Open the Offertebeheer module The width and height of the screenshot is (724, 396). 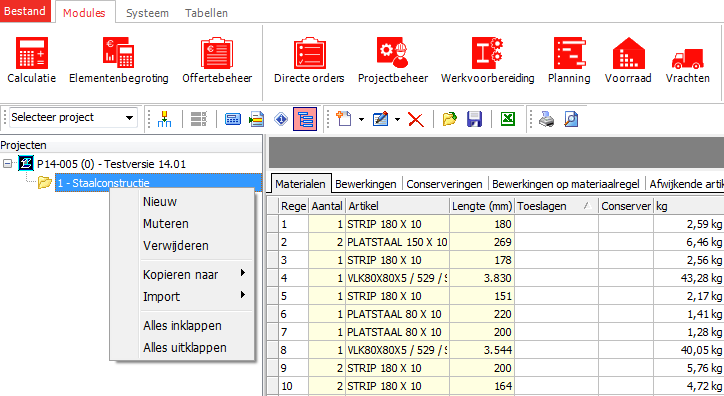pyautogui.click(x=217, y=60)
